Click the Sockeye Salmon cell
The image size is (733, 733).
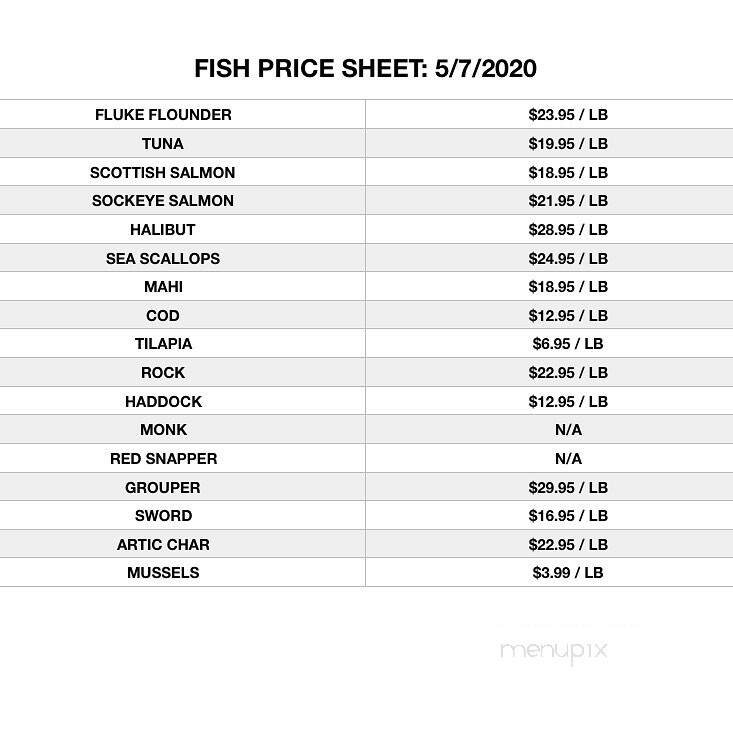163,201
